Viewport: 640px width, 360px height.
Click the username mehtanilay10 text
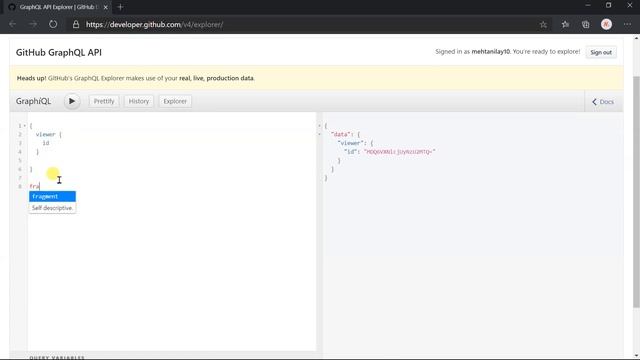(491, 52)
